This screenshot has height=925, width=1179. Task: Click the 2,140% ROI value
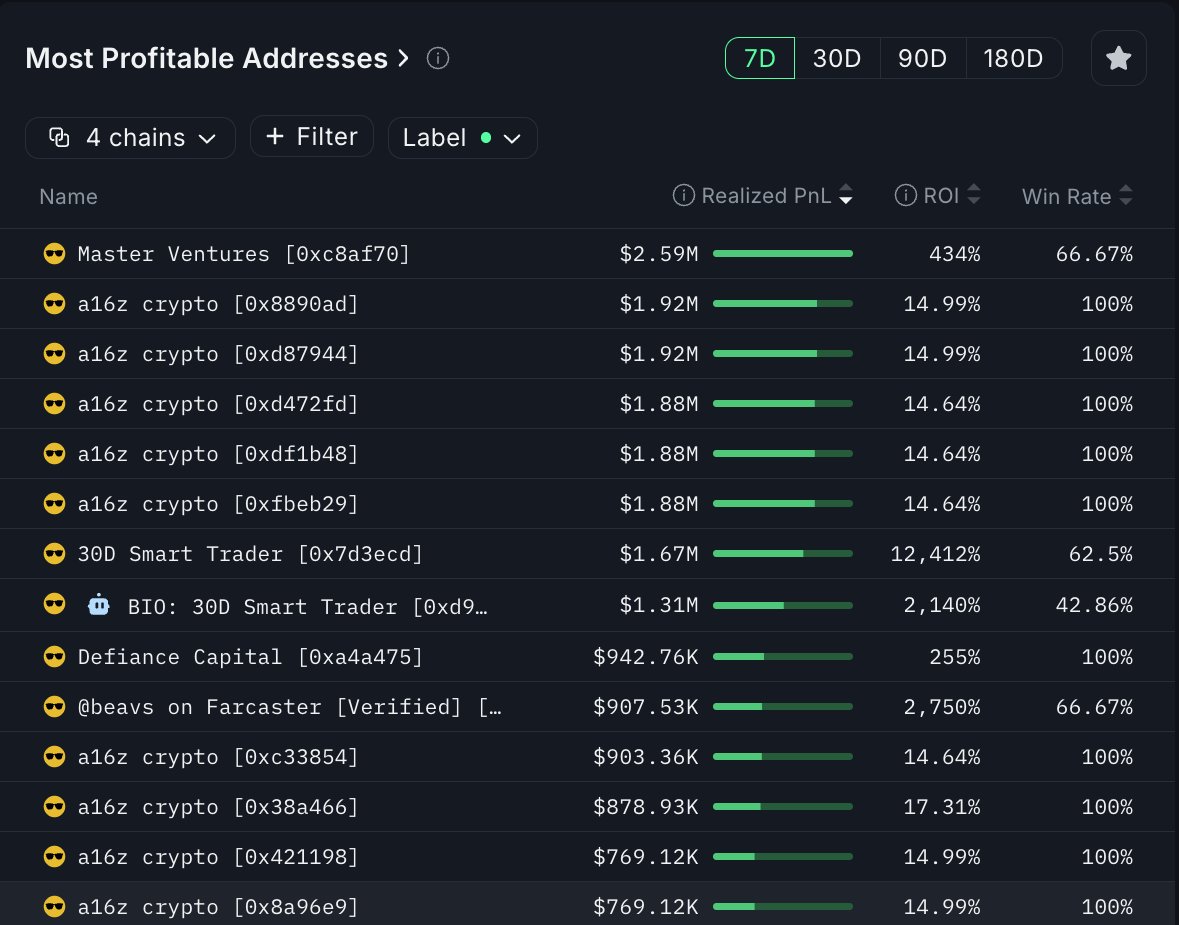(942, 605)
